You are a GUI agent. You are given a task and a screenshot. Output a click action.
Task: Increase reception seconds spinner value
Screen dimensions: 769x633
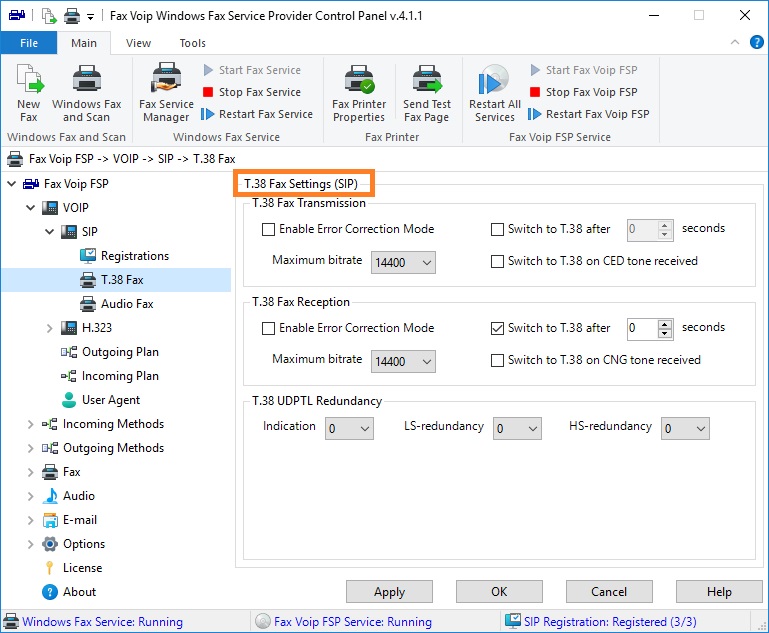pyautogui.click(x=665, y=324)
